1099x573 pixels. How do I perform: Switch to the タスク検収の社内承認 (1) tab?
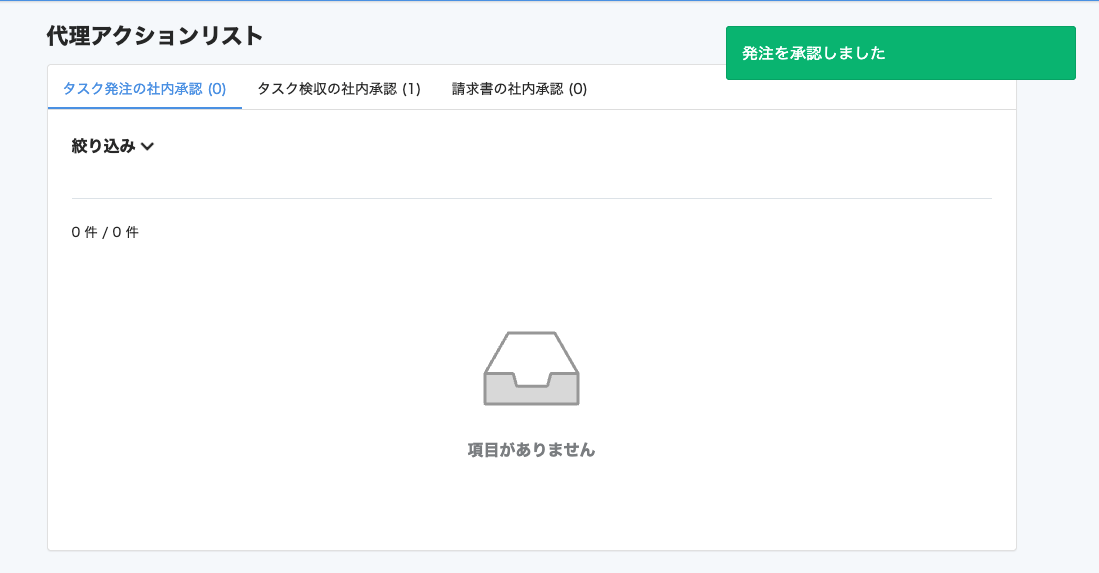(x=339, y=89)
